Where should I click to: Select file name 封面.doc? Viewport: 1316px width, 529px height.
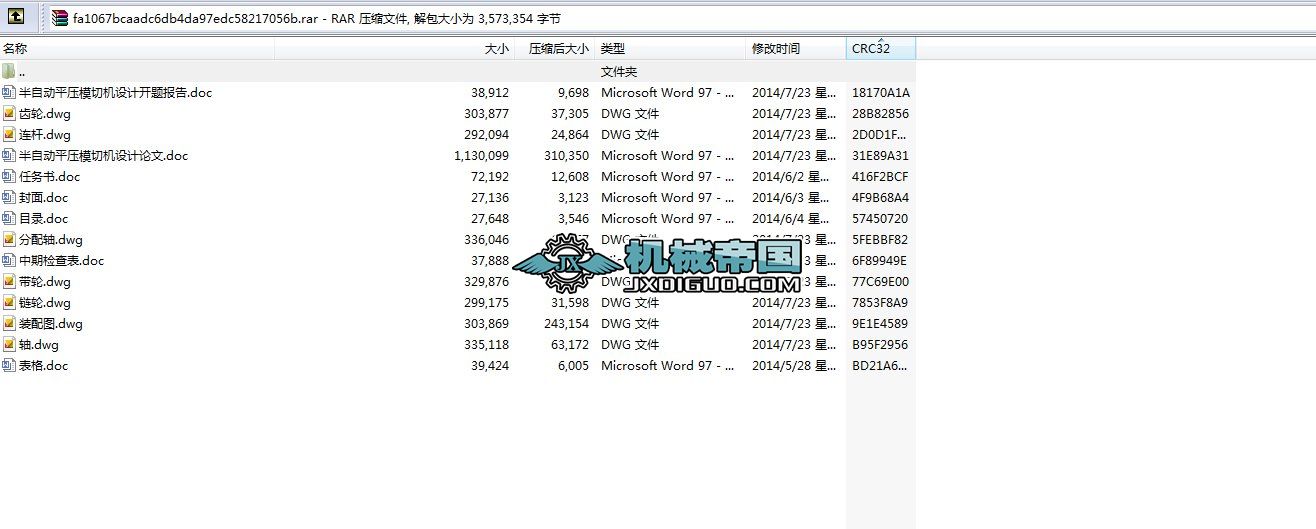44,197
